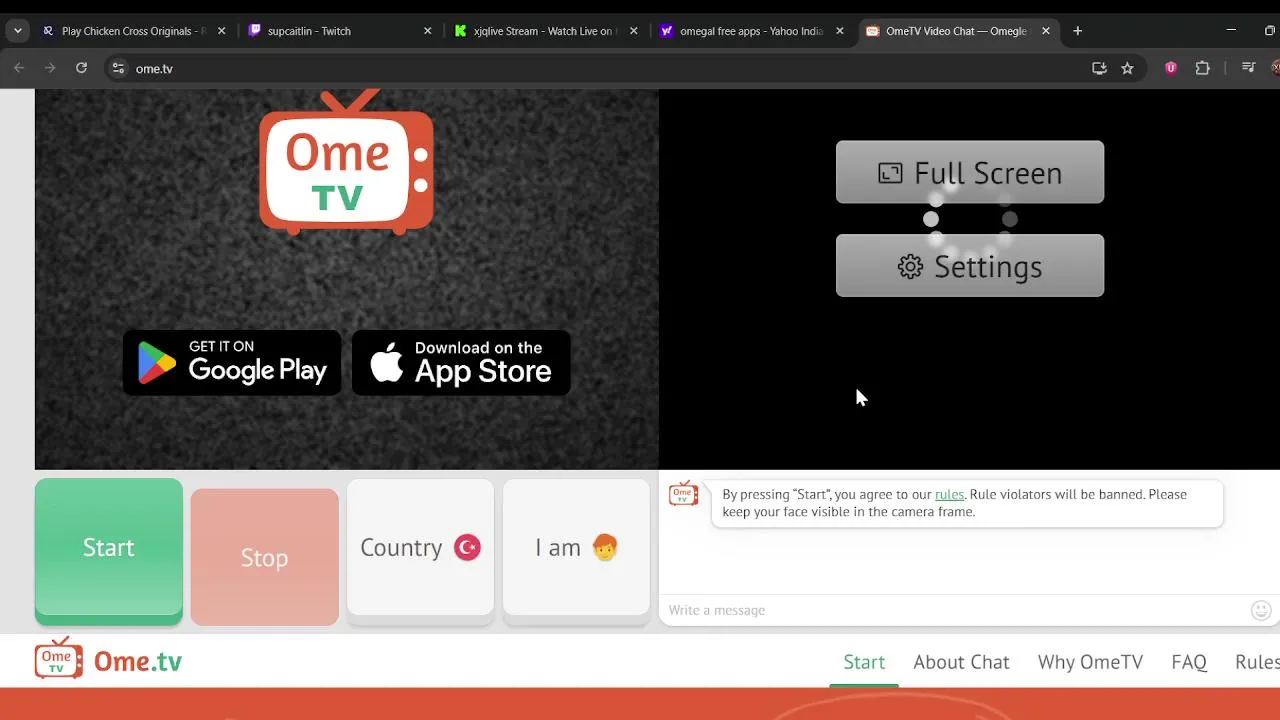Image resolution: width=1280 pixels, height=720 pixels.
Task: Open the rules link in chat notice
Action: 949,494
